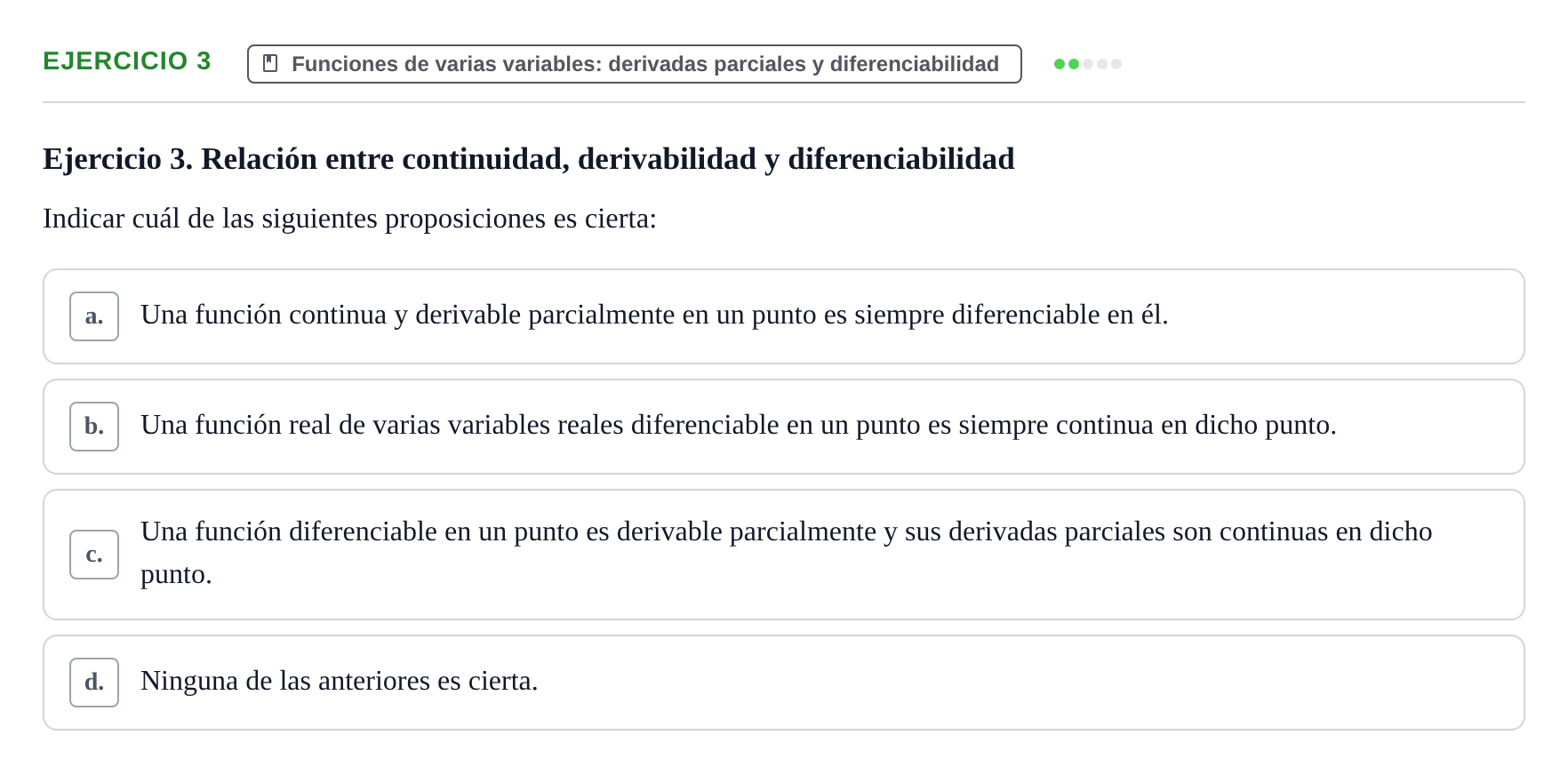Open the Funciones de varias variables topic tag
This screenshot has height=775, width=1568.
(x=634, y=64)
